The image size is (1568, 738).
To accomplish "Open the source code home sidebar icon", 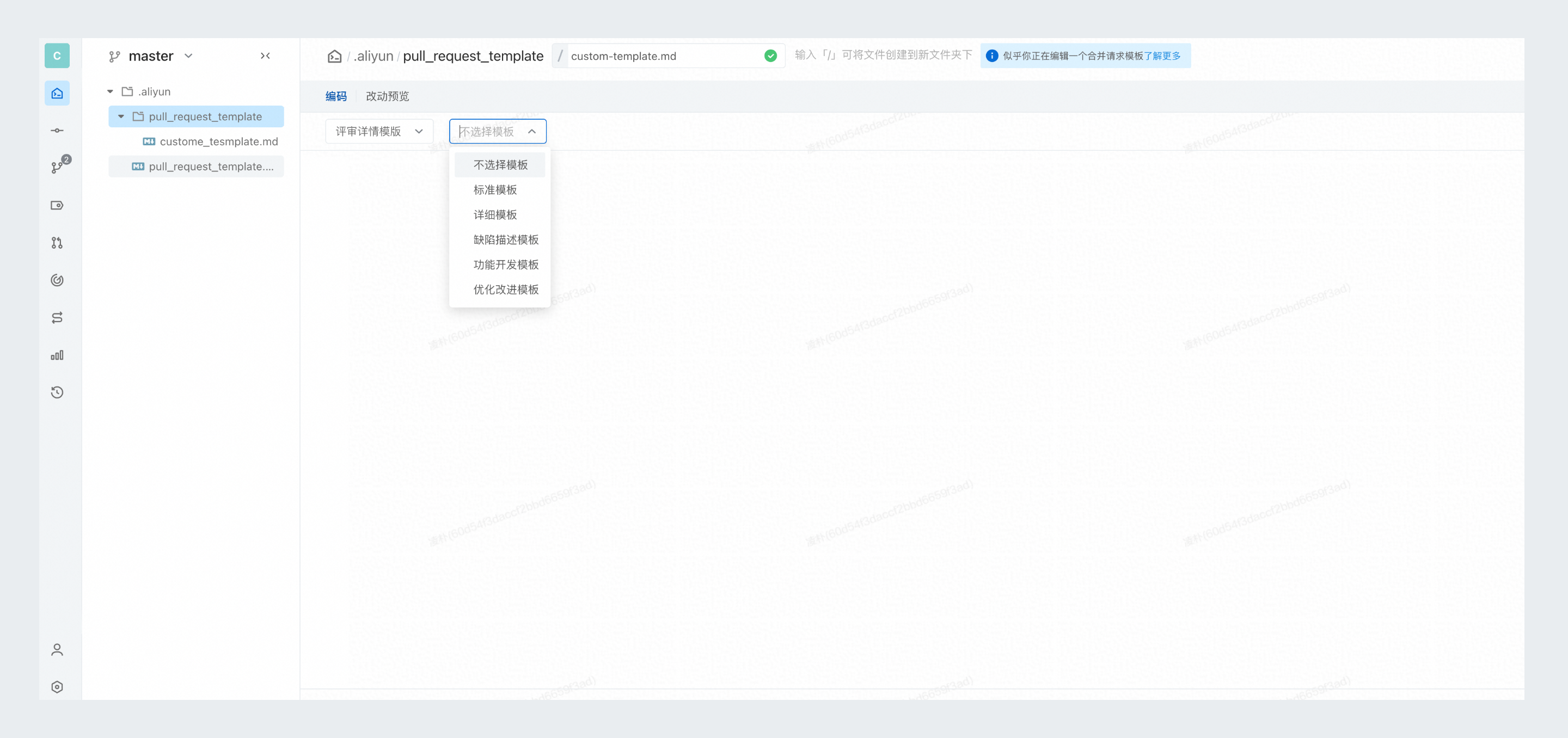I will (x=57, y=93).
